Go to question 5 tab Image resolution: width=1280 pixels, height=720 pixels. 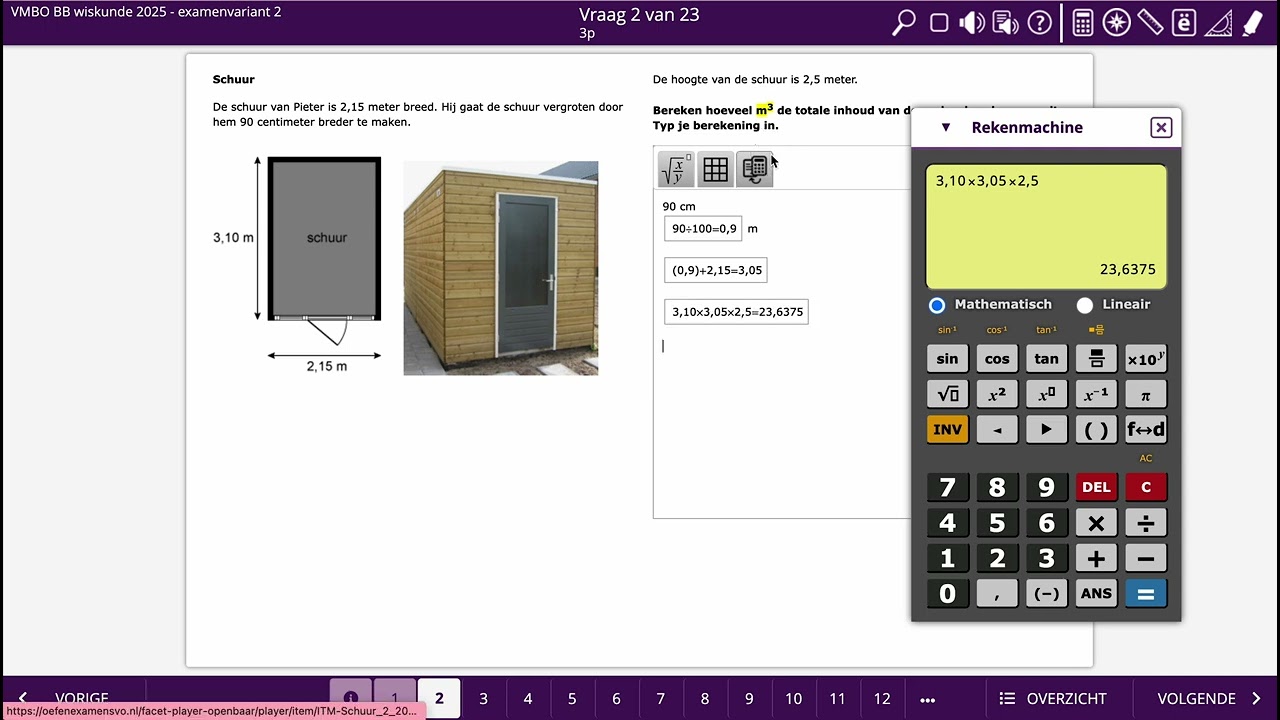point(572,699)
